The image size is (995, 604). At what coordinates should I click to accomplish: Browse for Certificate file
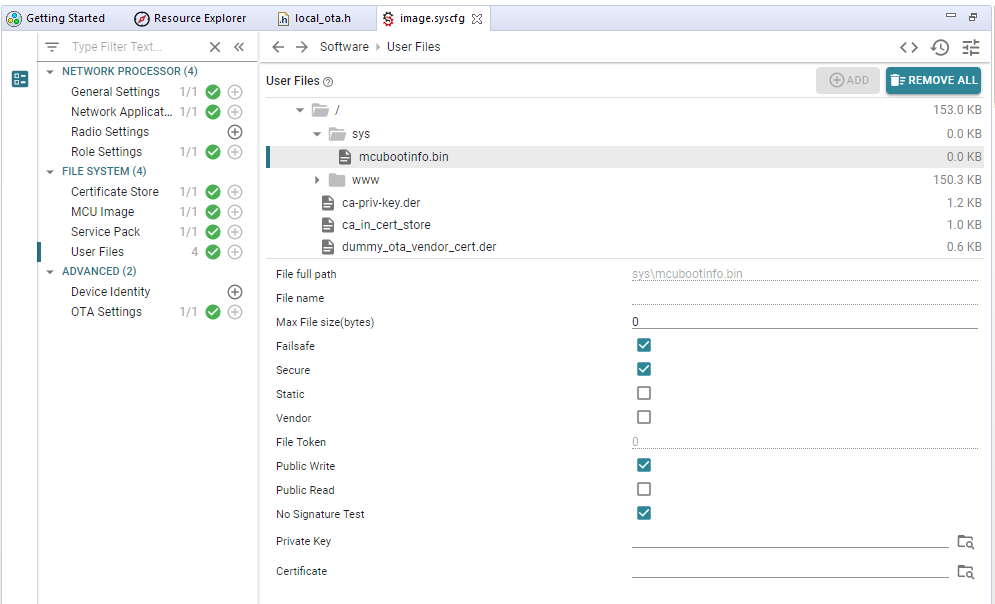click(965, 572)
